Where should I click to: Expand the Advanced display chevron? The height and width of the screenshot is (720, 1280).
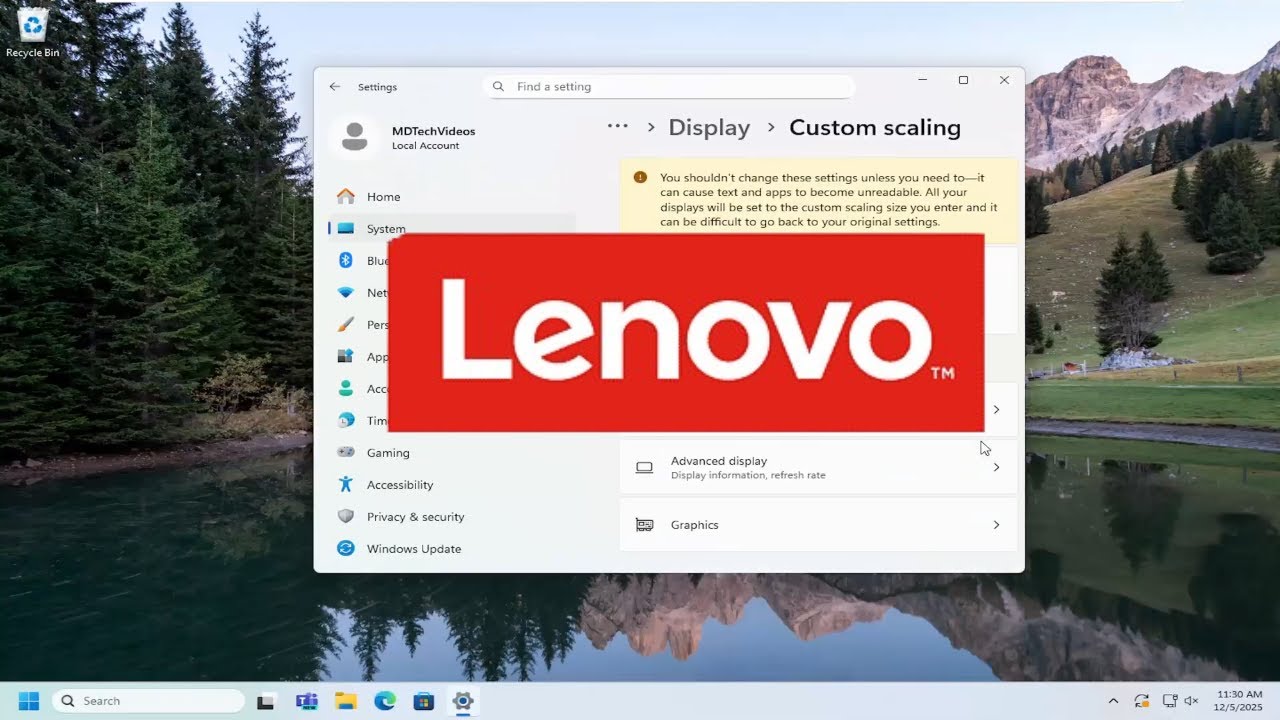tap(996, 467)
